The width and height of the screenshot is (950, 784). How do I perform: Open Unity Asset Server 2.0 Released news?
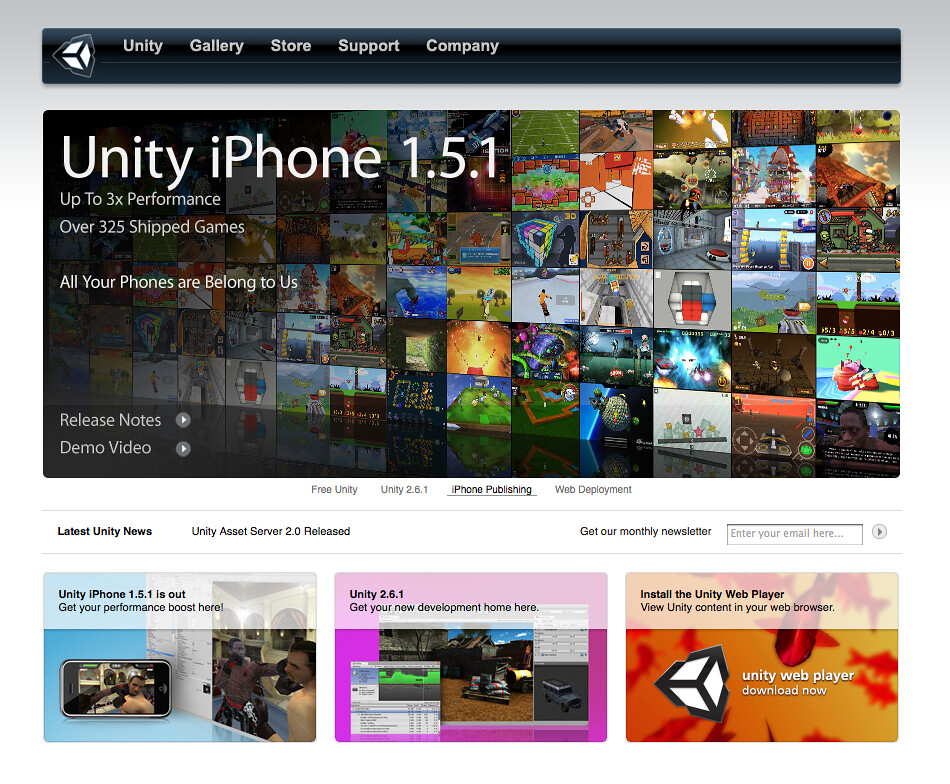(x=270, y=531)
